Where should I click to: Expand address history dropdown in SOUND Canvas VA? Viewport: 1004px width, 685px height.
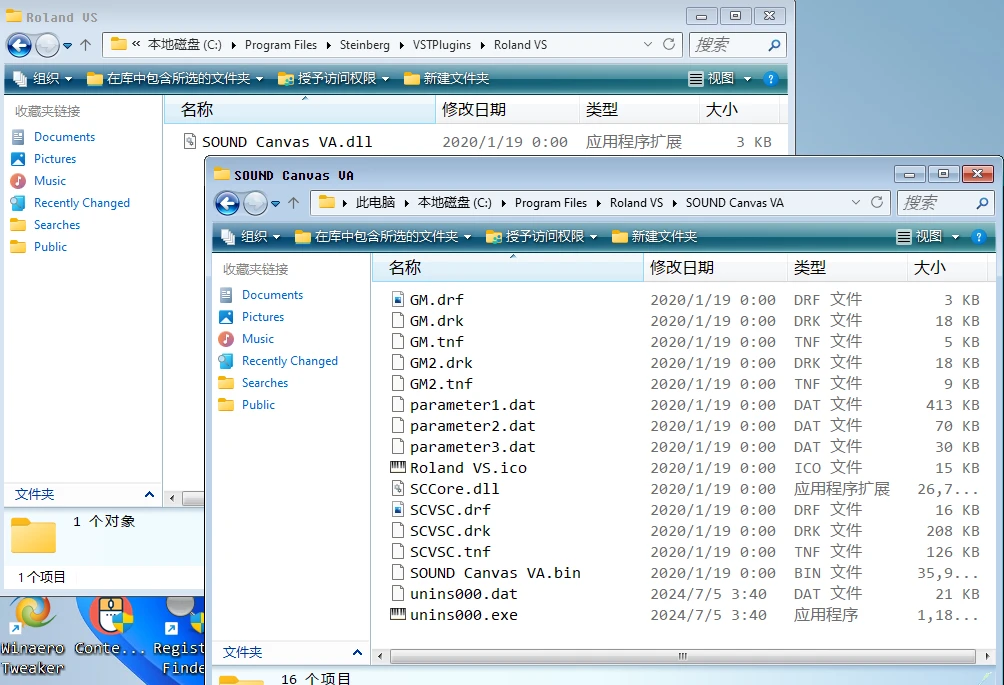click(855, 202)
